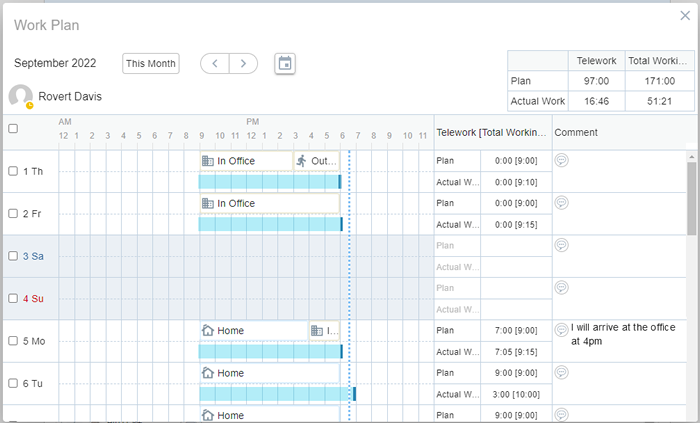Go to next month arrow
Screen dimensions: 700x423
click(x=243, y=63)
